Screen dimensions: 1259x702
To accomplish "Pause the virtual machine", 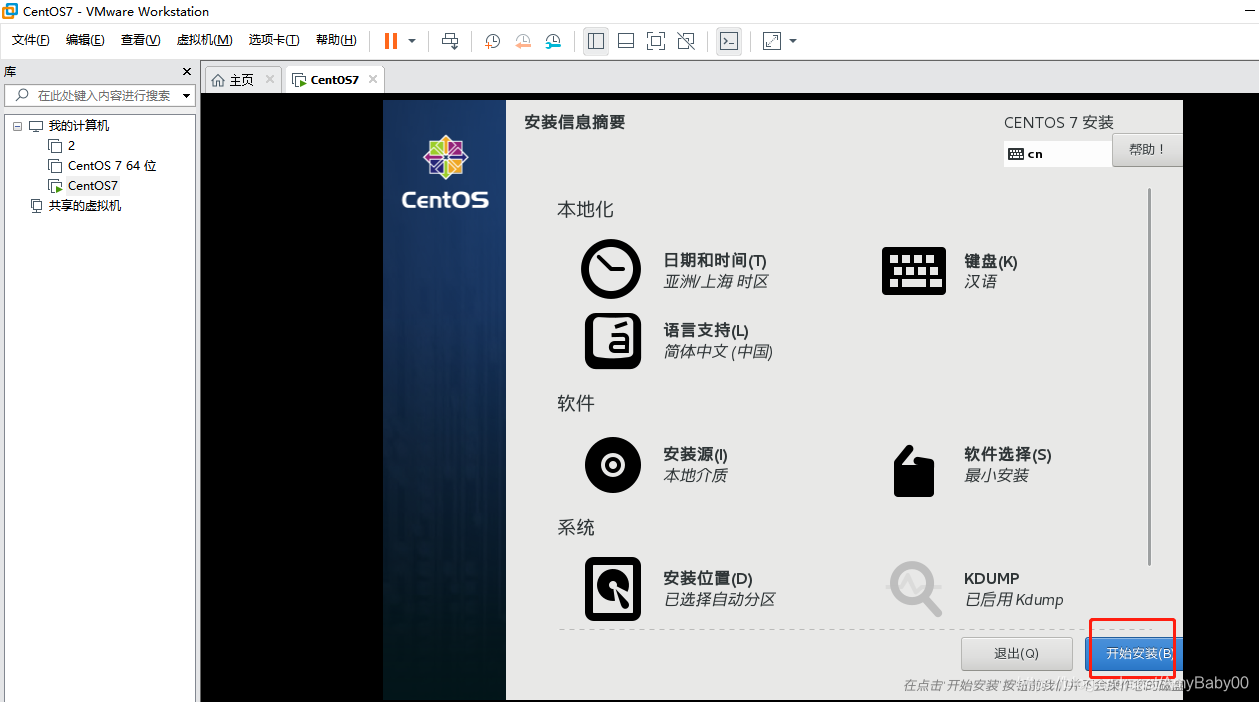I will [391, 41].
